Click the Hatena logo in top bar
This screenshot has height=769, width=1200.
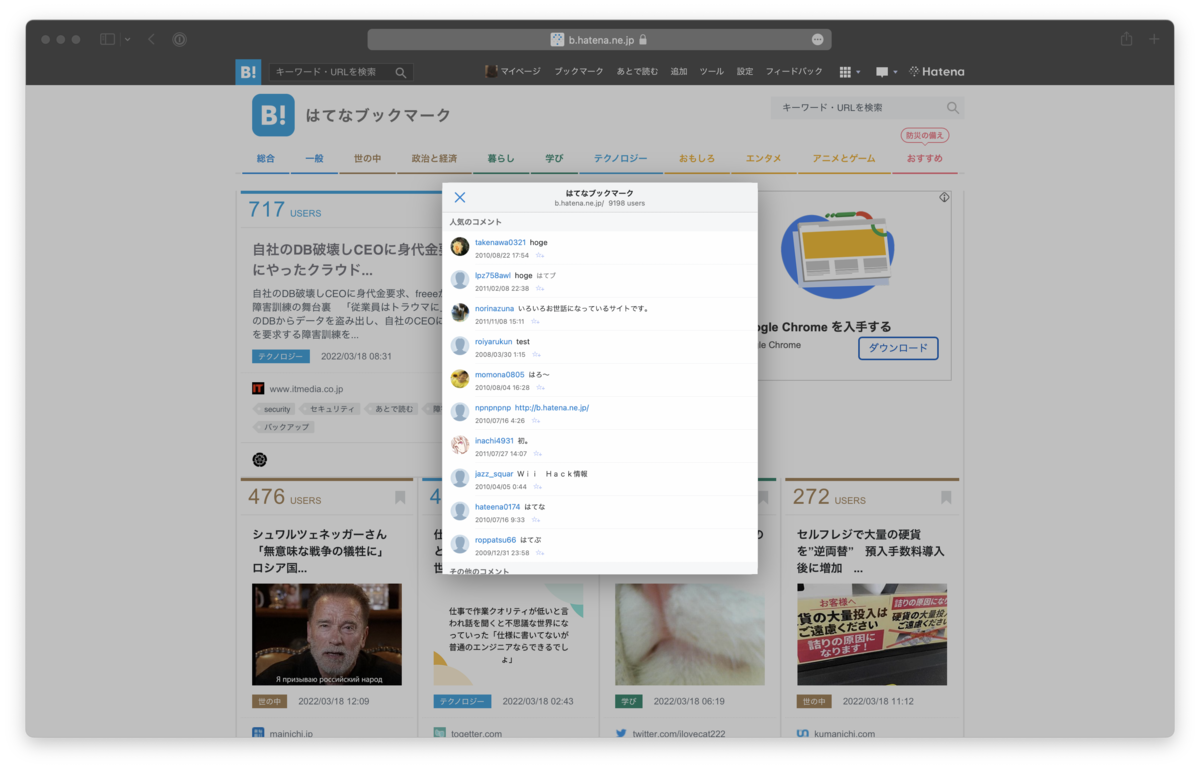pos(937,72)
